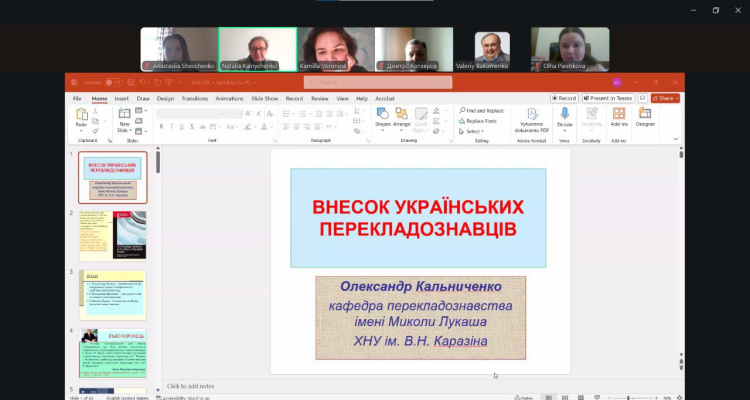Click the Add-ins icon
This screenshot has height=400, width=750.
(x=619, y=113)
